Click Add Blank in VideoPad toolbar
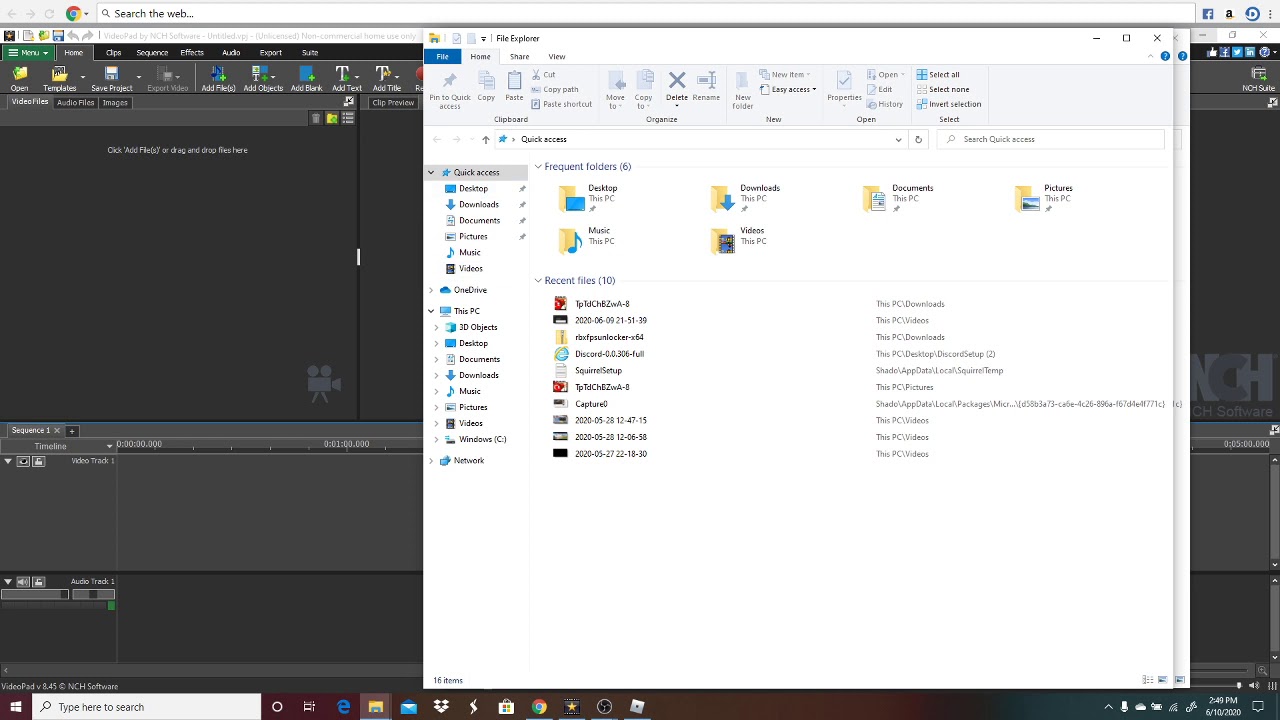 coord(306,79)
